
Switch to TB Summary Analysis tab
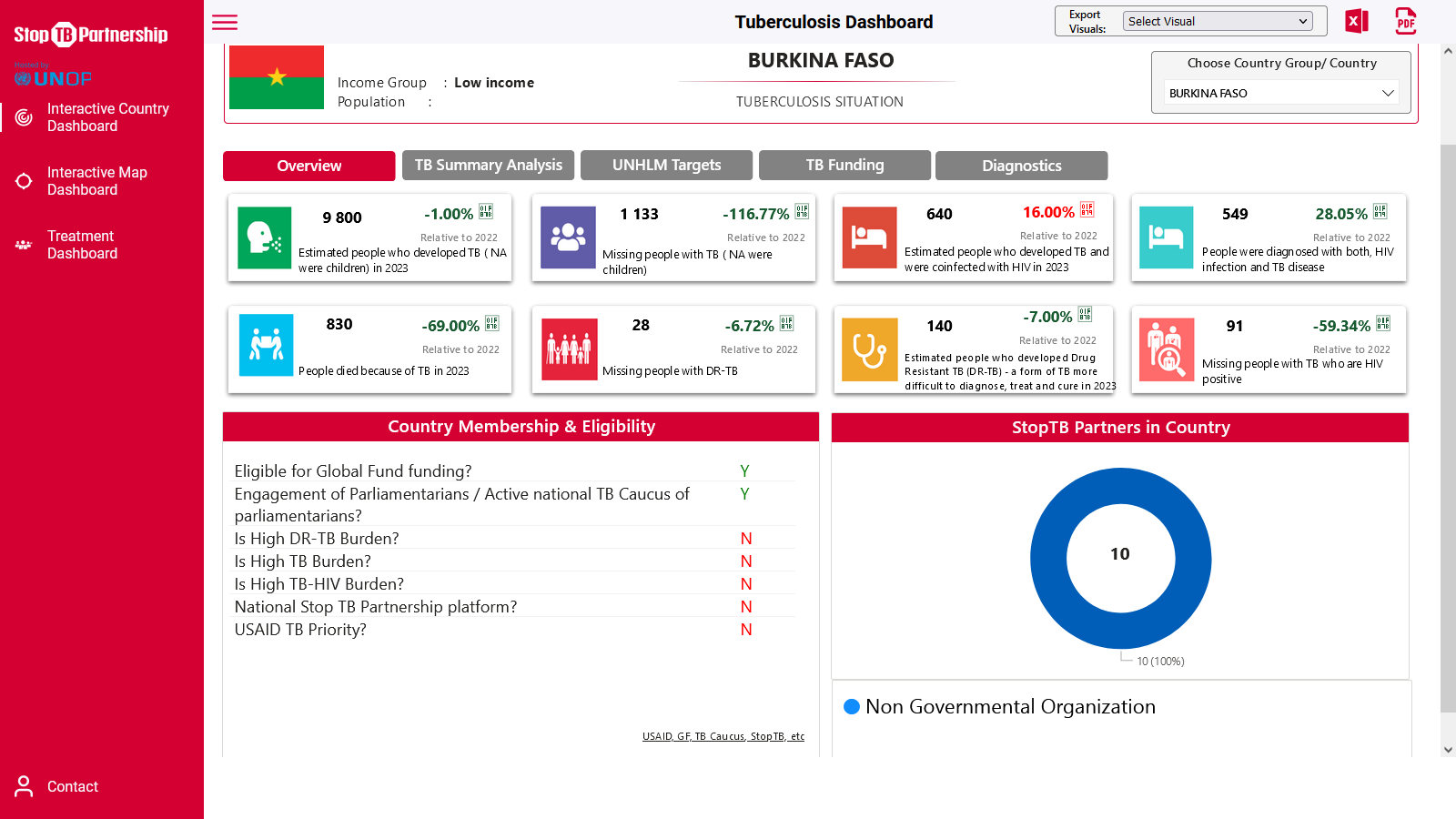click(488, 166)
